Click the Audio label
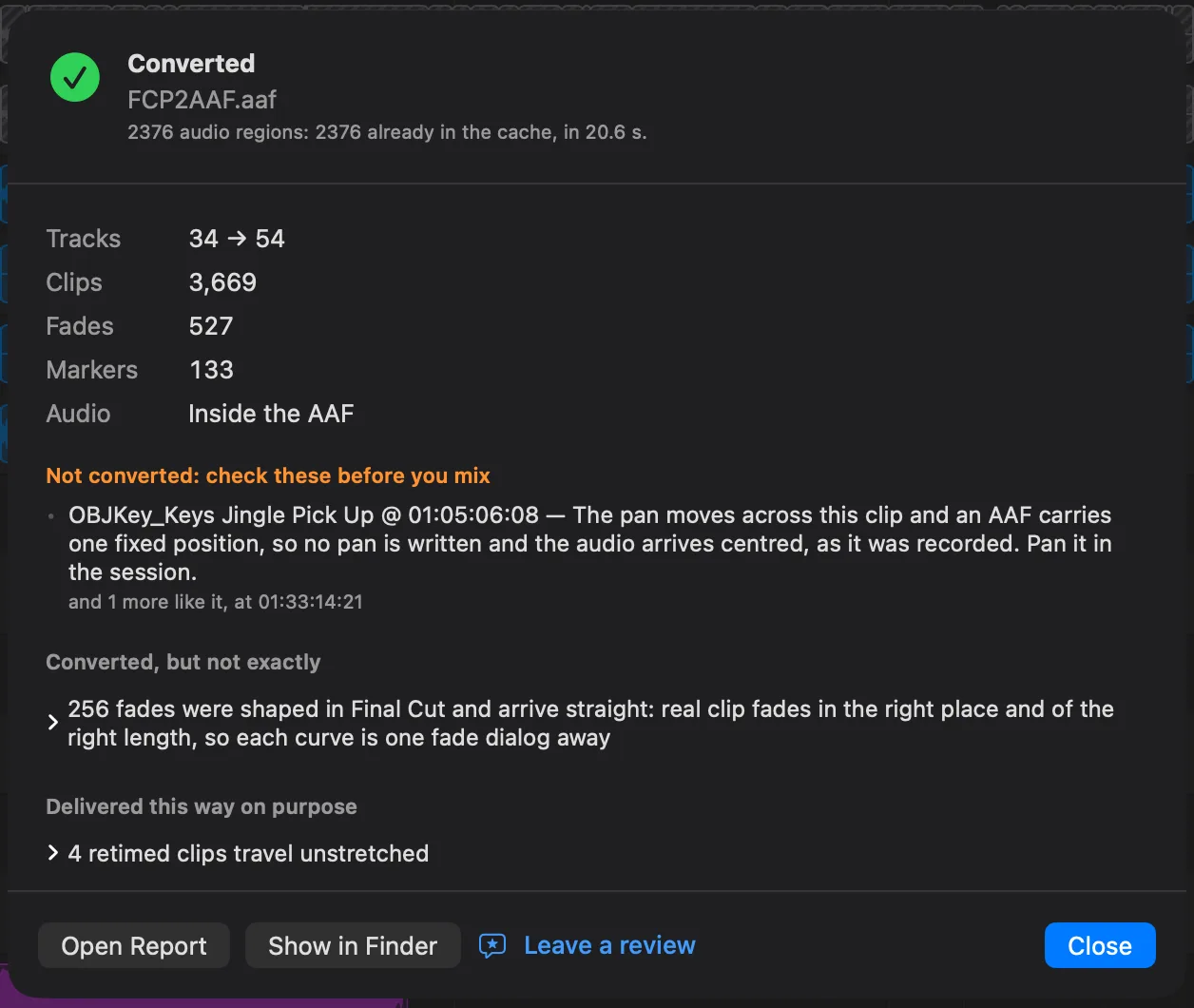Viewport: 1194px width, 1008px height. click(x=78, y=414)
